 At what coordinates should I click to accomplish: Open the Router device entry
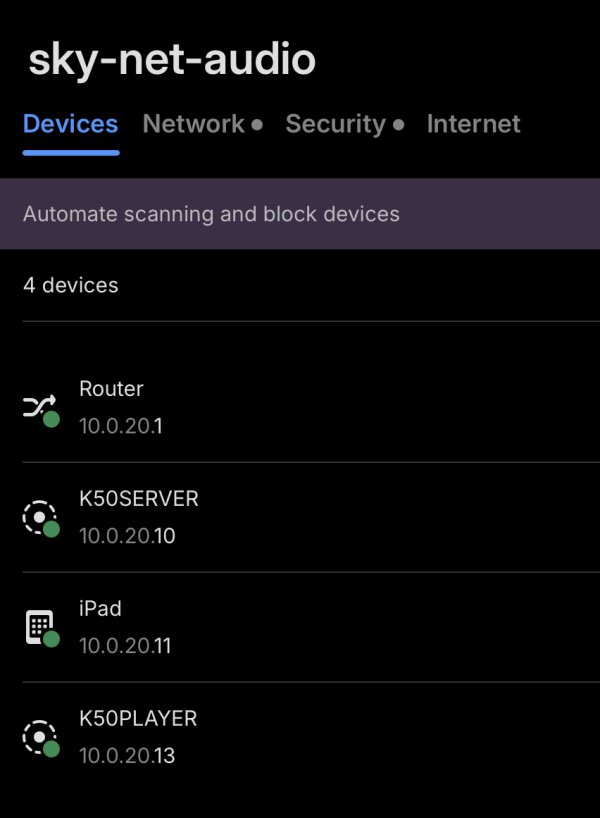coord(111,389)
